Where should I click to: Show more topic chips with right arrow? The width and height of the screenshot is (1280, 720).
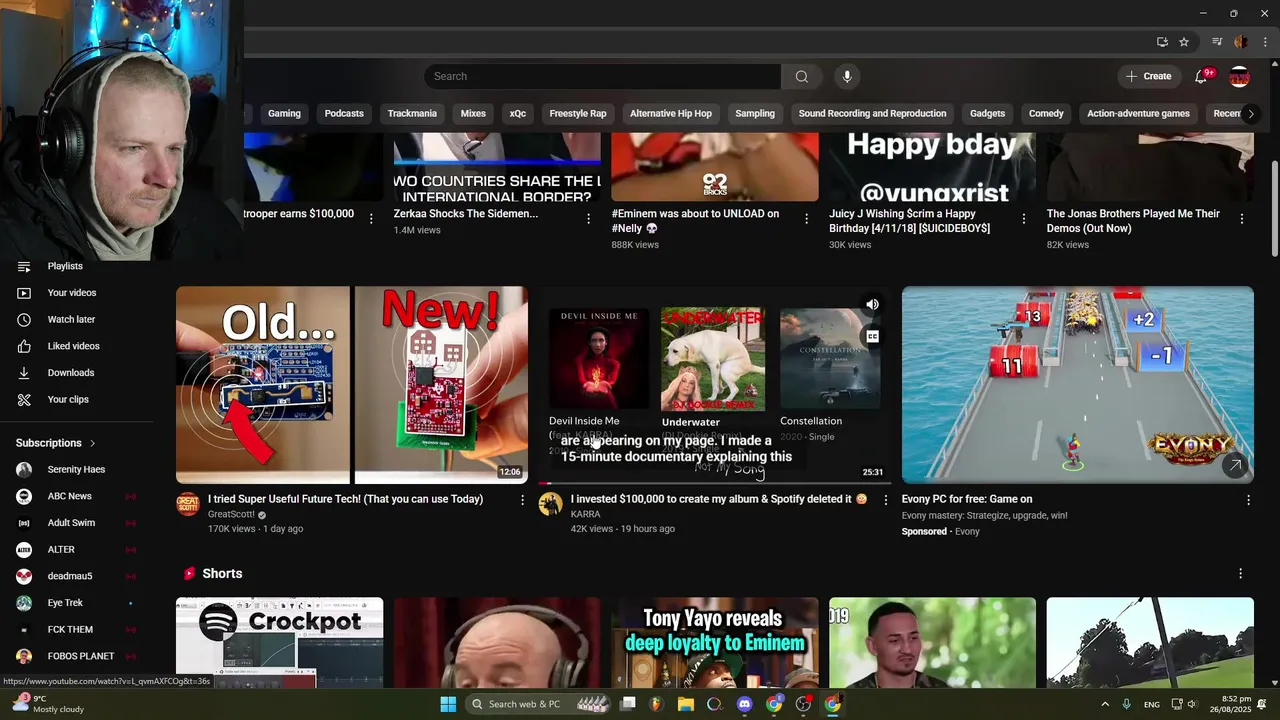click(1250, 113)
